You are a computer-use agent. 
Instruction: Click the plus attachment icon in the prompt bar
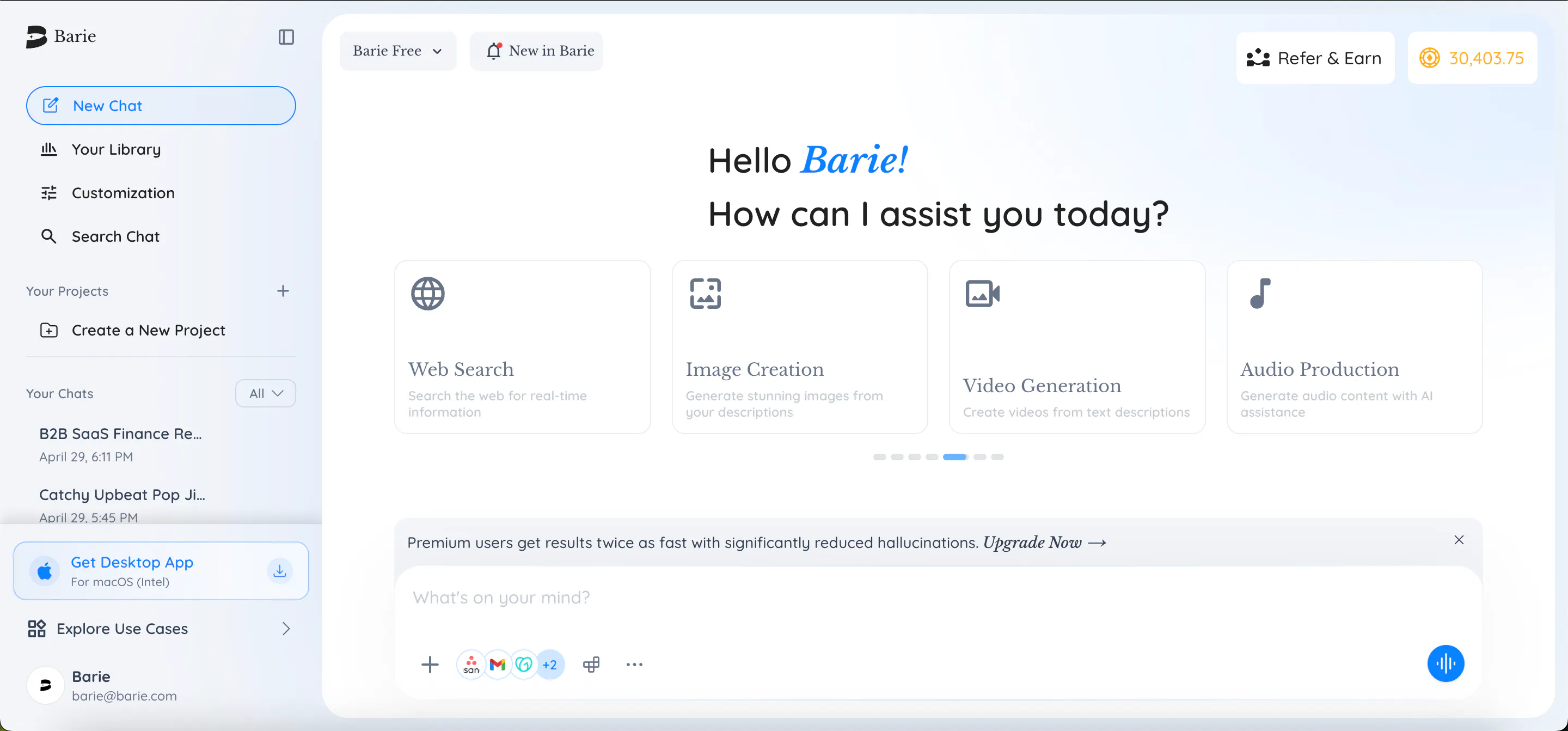(x=430, y=664)
